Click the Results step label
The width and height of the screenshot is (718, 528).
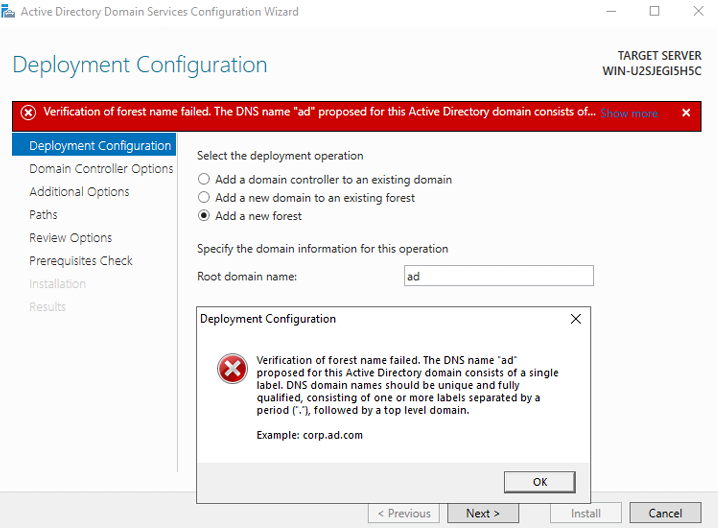click(48, 307)
